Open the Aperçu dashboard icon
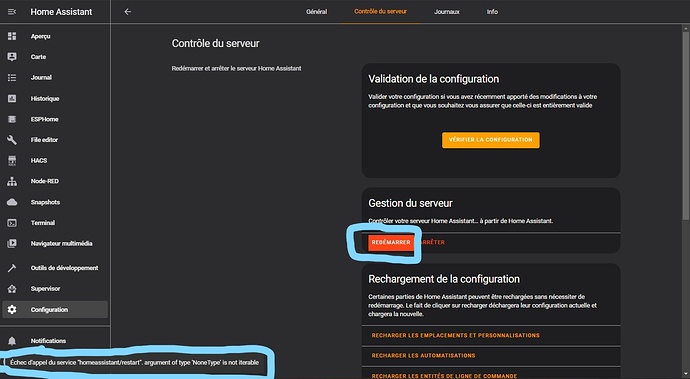The image size is (690, 379). pyautogui.click(x=12, y=36)
